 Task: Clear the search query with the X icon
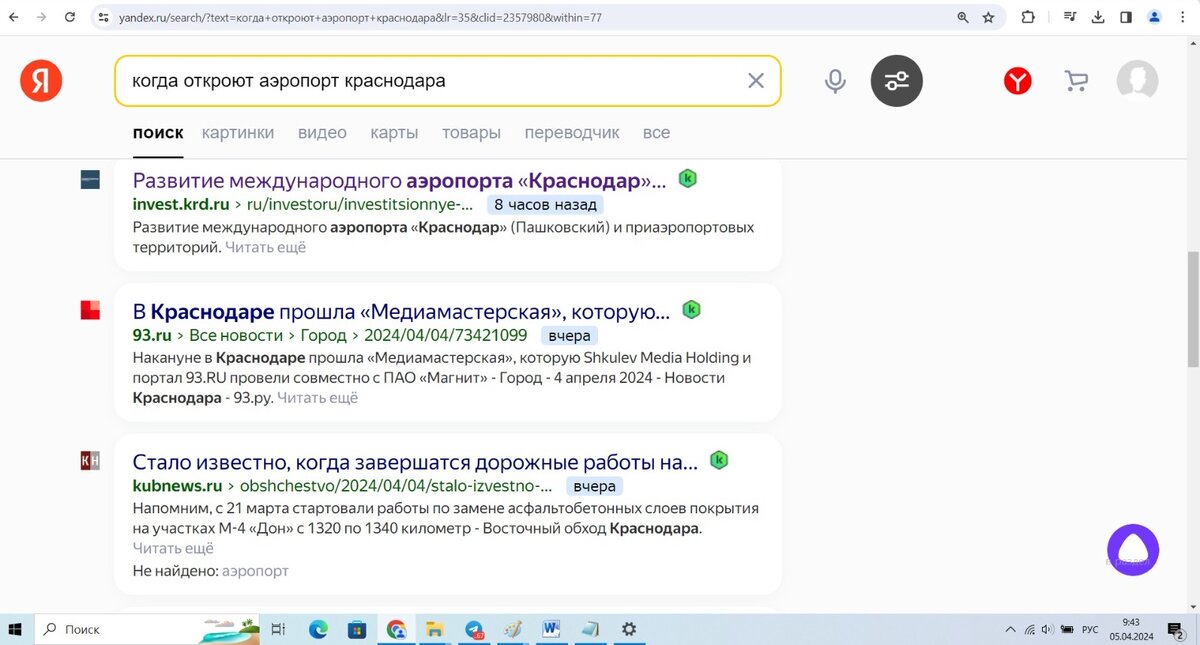point(756,81)
